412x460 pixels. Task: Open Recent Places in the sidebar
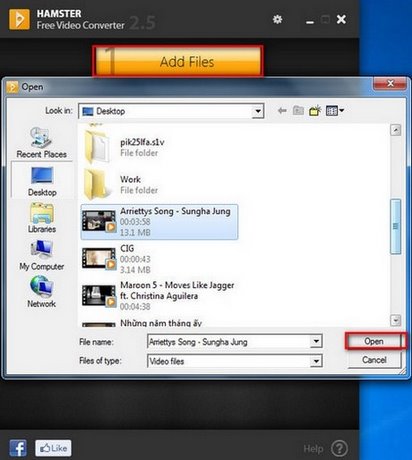pyautogui.click(x=42, y=143)
